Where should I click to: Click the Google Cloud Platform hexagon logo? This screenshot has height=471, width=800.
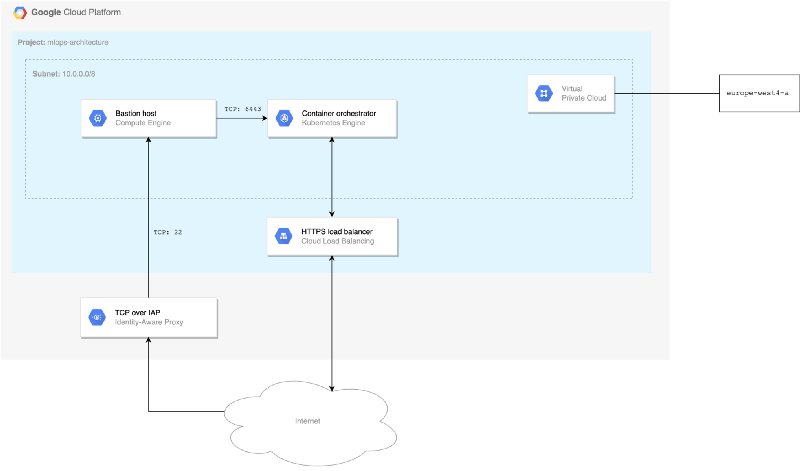(x=19, y=13)
